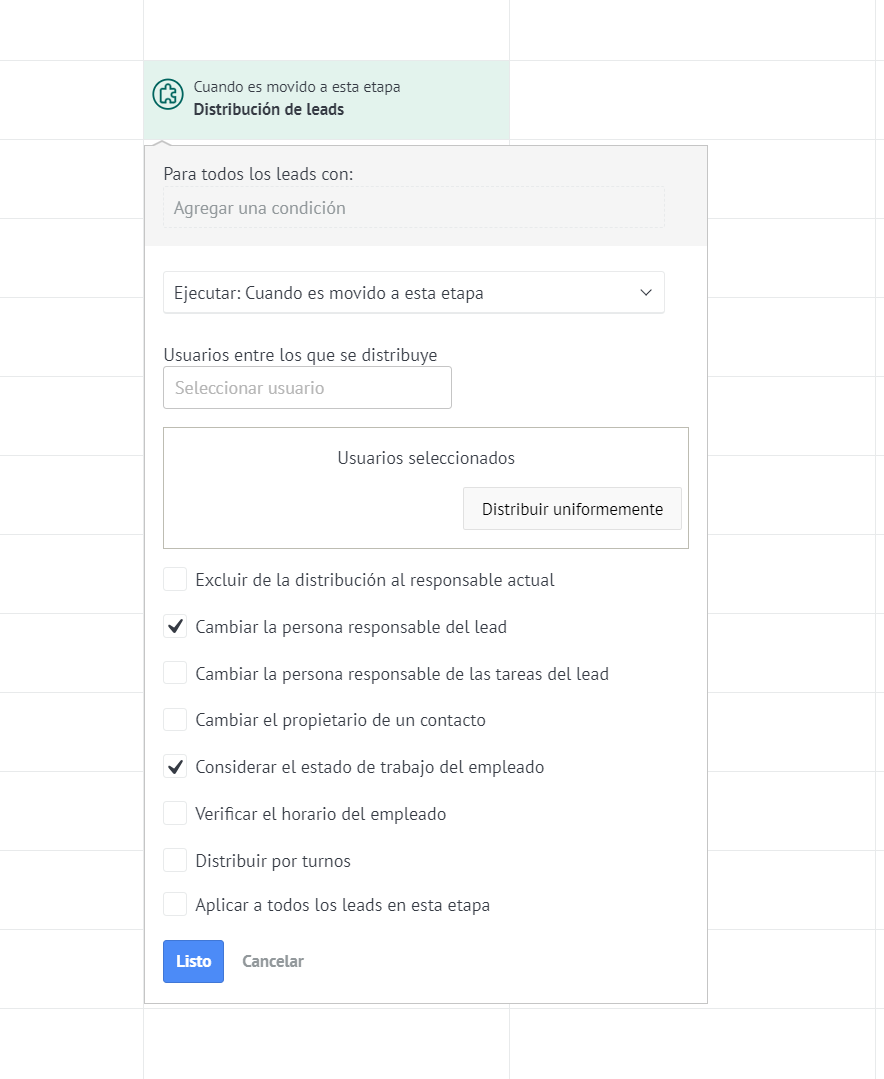Image resolution: width=884 pixels, height=1079 pixels.
Task: Click the Cancelar link
Action: [x=272, y=961]
